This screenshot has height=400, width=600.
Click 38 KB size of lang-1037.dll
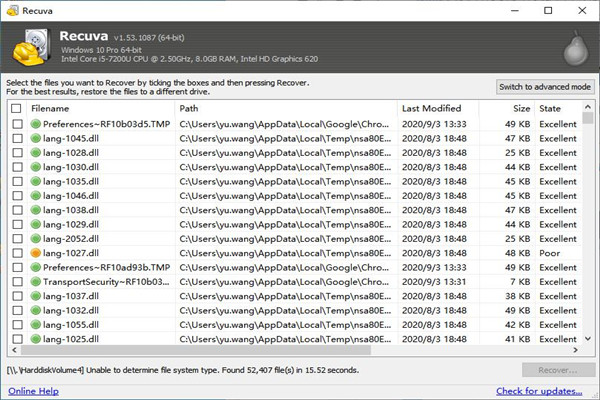[x=517, y=296]
